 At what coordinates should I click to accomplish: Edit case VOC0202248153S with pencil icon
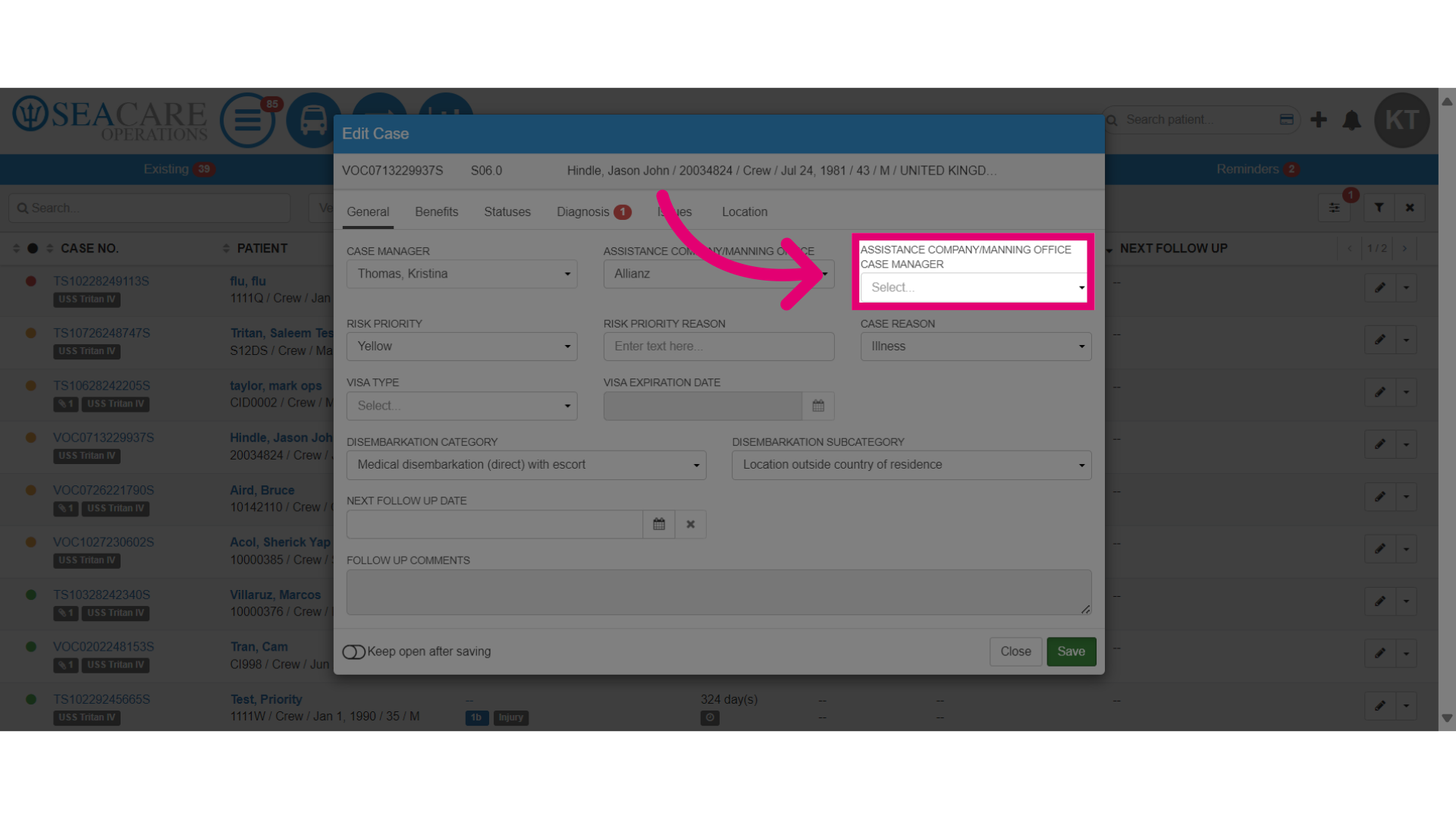click(1380, 653)
